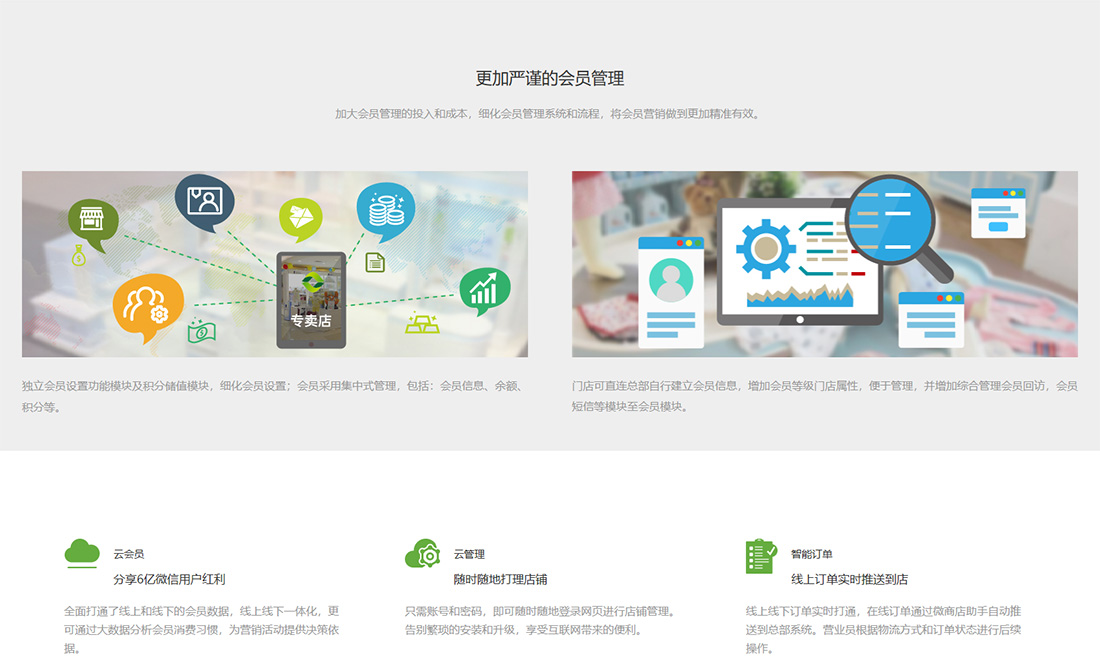
Task: Click the small browser window card at top right
Action: [x=998, y=213]
